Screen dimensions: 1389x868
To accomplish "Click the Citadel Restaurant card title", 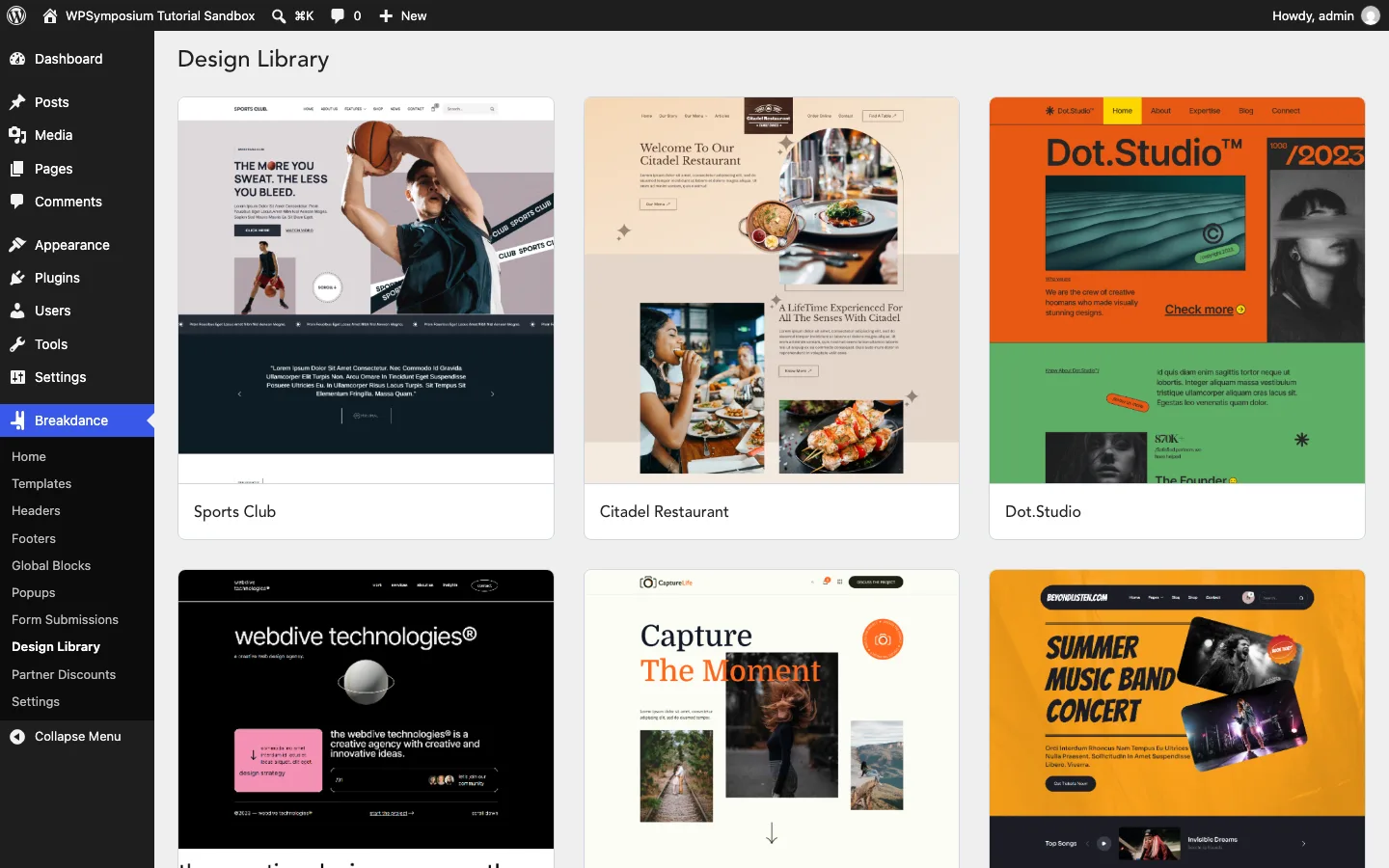I will click(665, 512).
